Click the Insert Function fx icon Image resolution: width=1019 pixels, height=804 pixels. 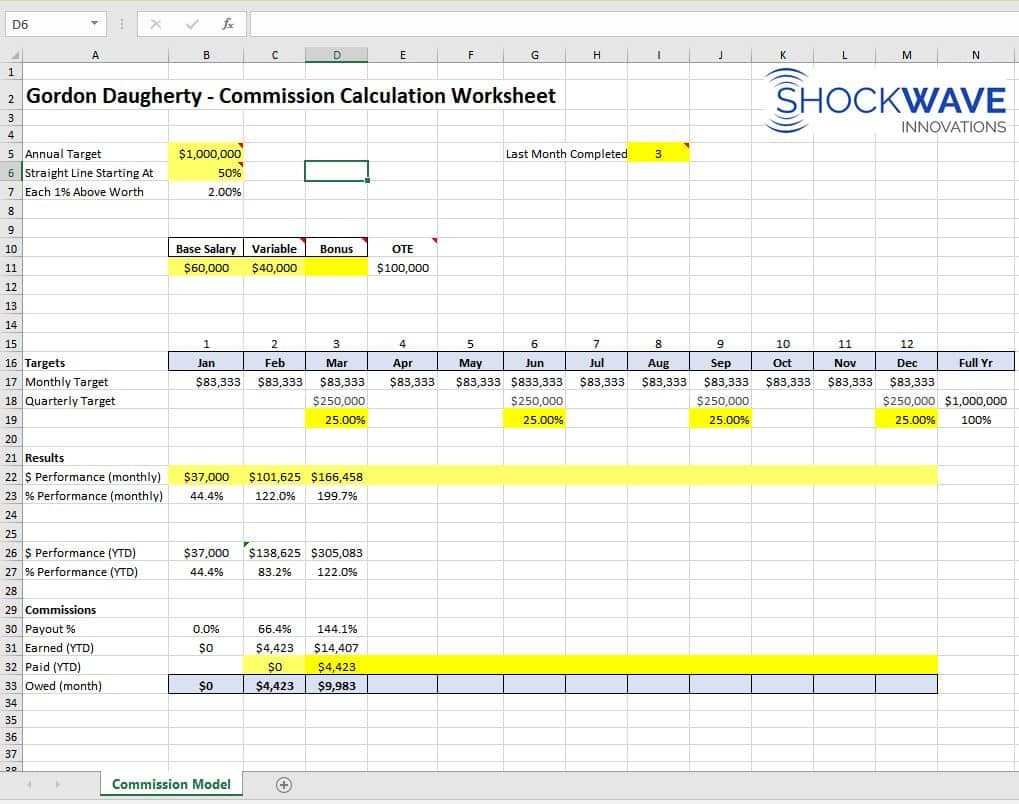pyautogui.click(x=228, y=24)
